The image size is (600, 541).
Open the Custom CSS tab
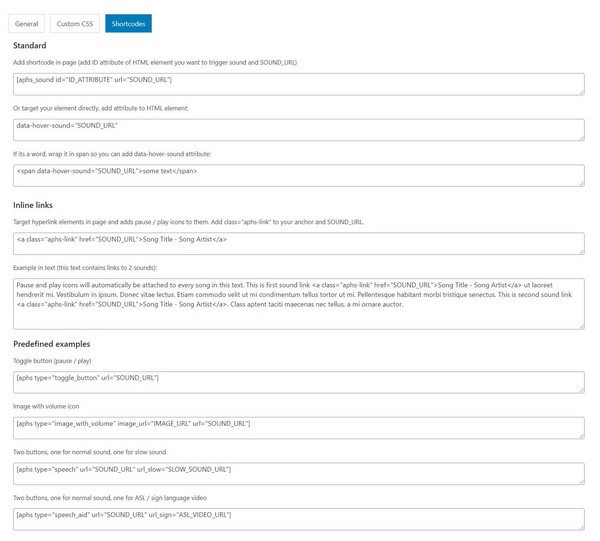[75, 23]
